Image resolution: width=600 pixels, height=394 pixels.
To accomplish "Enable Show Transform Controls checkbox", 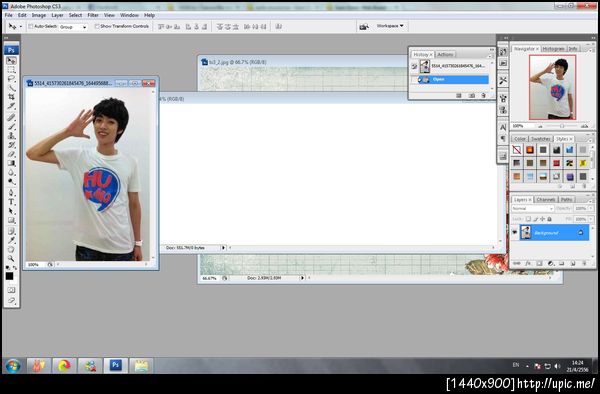I will (97, 26).
